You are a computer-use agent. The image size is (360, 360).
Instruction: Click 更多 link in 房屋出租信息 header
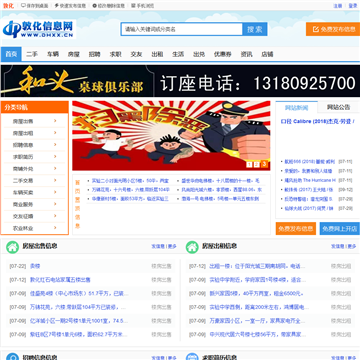click(x=352, y=246)
